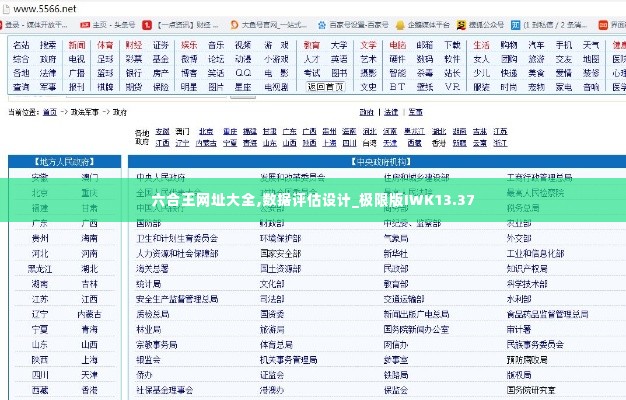Open 机关事务管理局 link
The image size is (626, 400).
[x=288, y=360]
